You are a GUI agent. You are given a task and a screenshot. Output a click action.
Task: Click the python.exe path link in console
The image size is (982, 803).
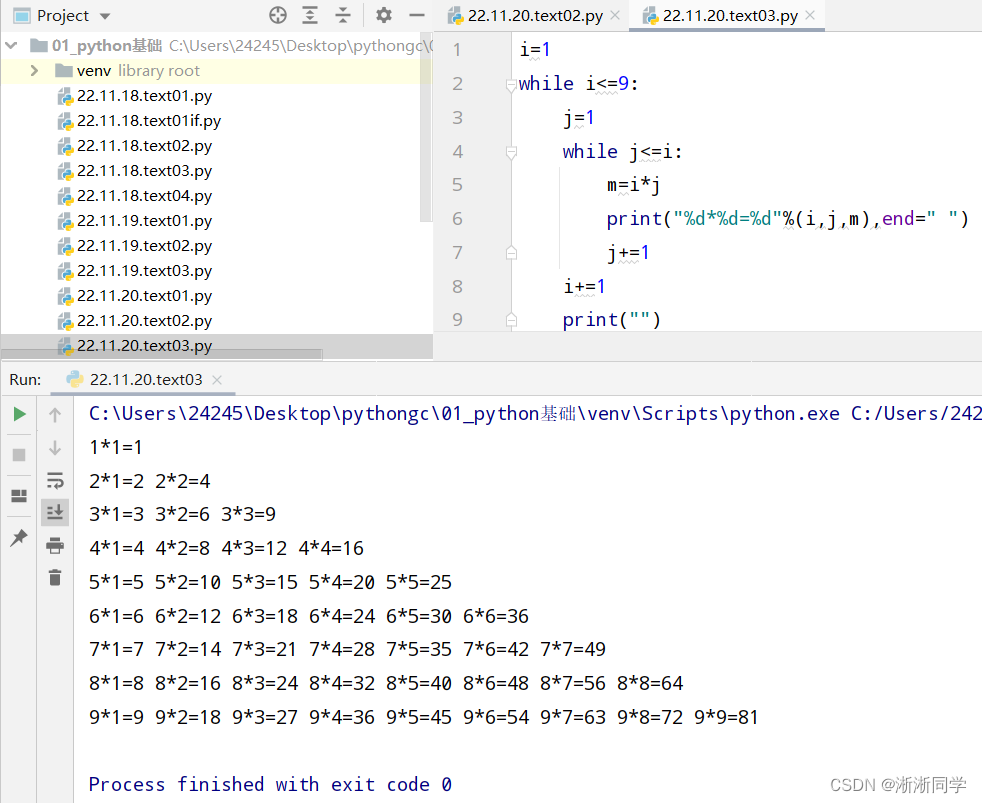click(464, 413)
